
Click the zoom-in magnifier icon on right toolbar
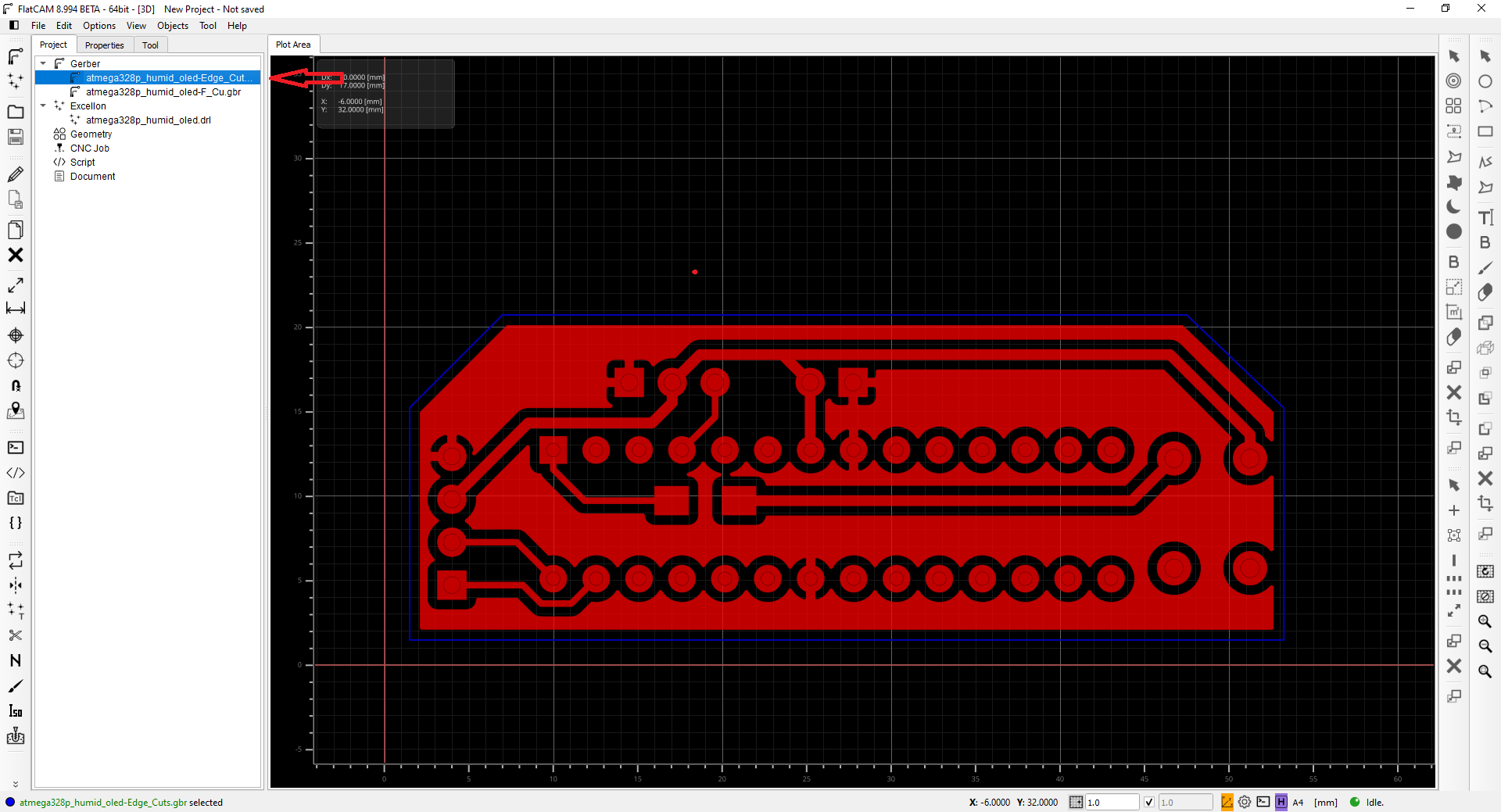coord(1485,621)
